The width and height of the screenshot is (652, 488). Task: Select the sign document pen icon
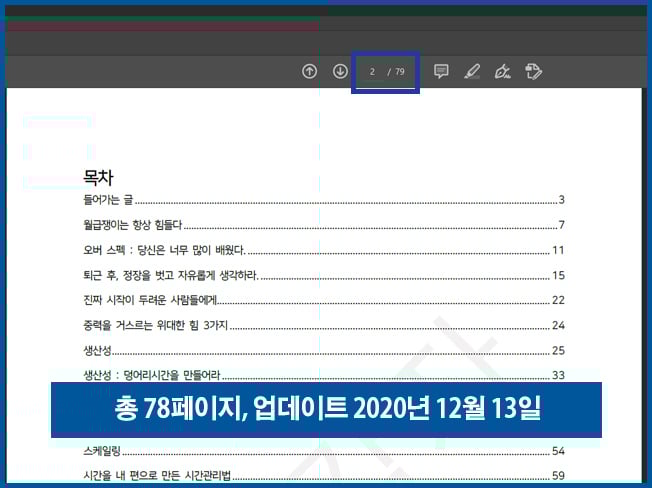[502, 71]
